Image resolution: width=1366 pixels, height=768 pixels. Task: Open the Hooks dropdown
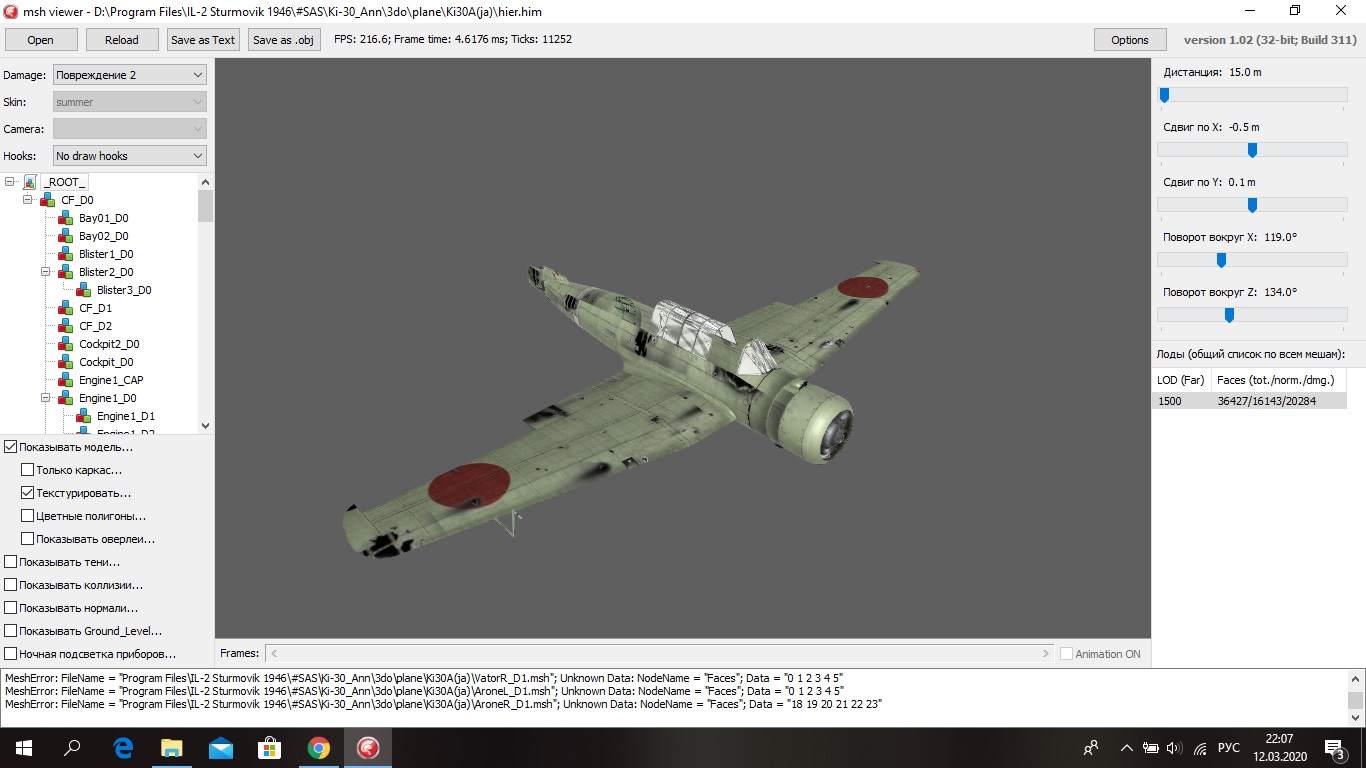tap(130, 156)
